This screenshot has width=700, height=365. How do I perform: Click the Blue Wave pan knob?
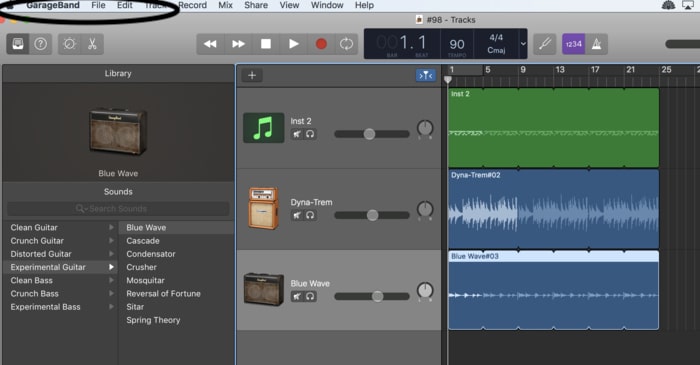[425, 291]
